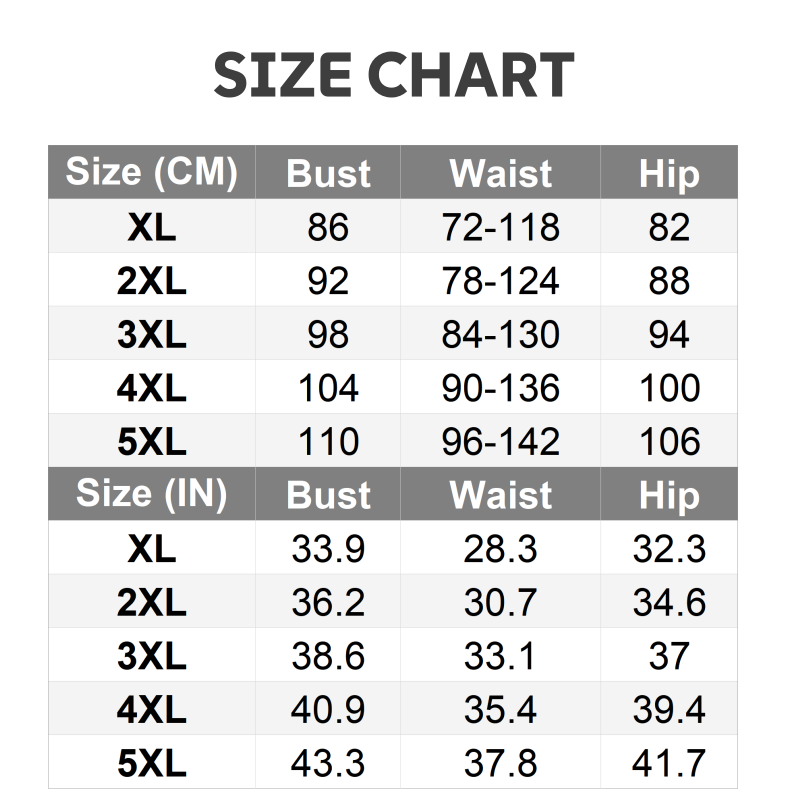Click the 4XL bust inches value 40.9
This screenshot has height=800, width=800.
click(328, 710)
